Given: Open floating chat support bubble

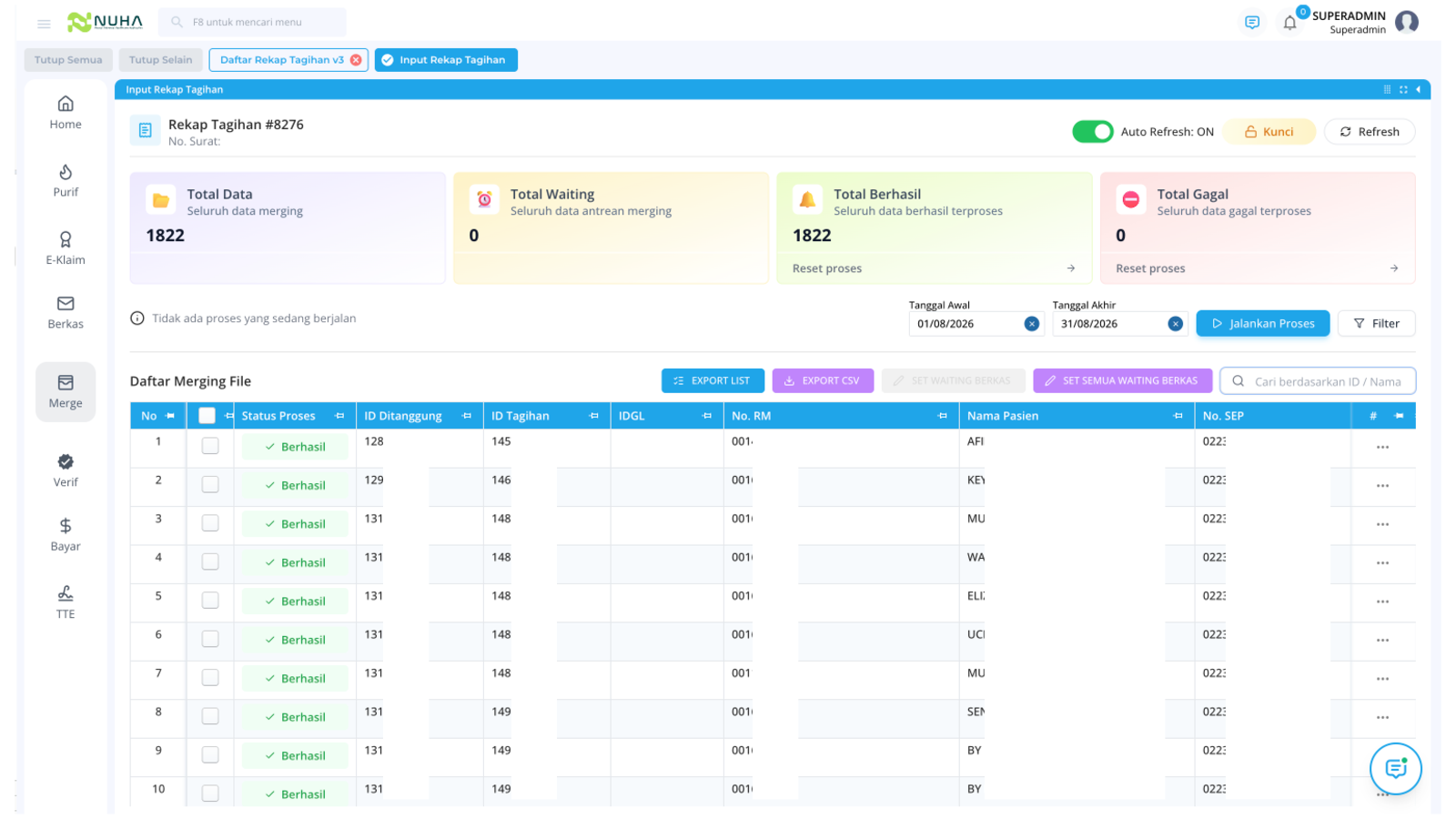Looking at the screenshot, I should [1396, 769].
